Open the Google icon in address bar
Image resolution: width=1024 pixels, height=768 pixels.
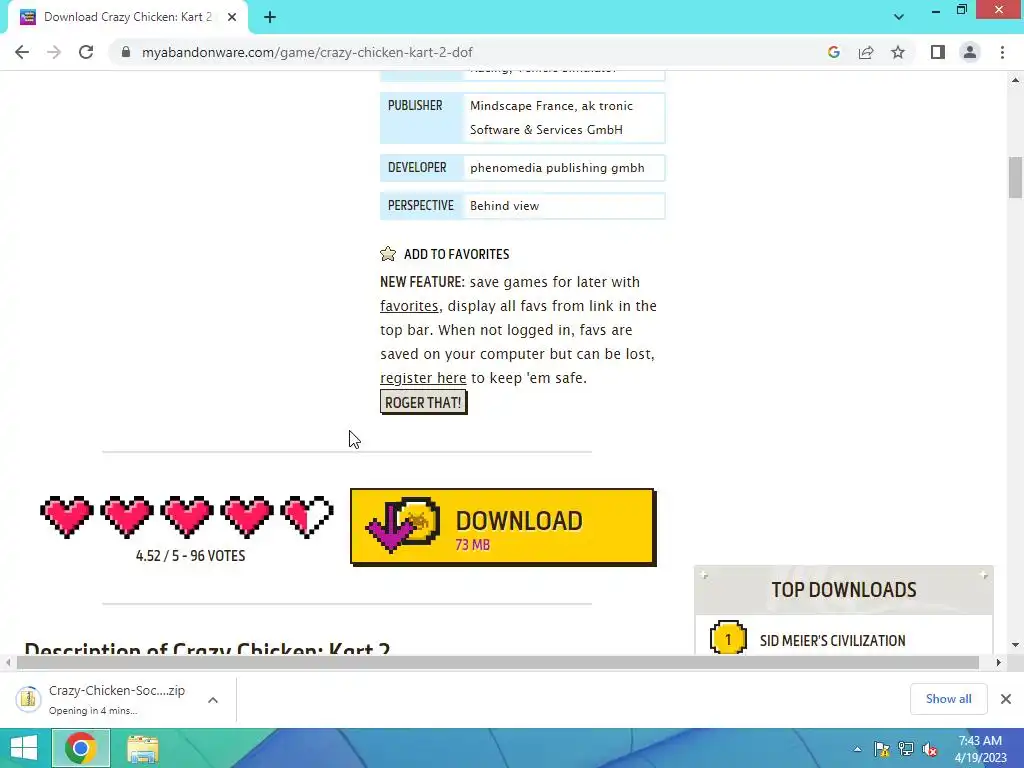coord(833,52)
